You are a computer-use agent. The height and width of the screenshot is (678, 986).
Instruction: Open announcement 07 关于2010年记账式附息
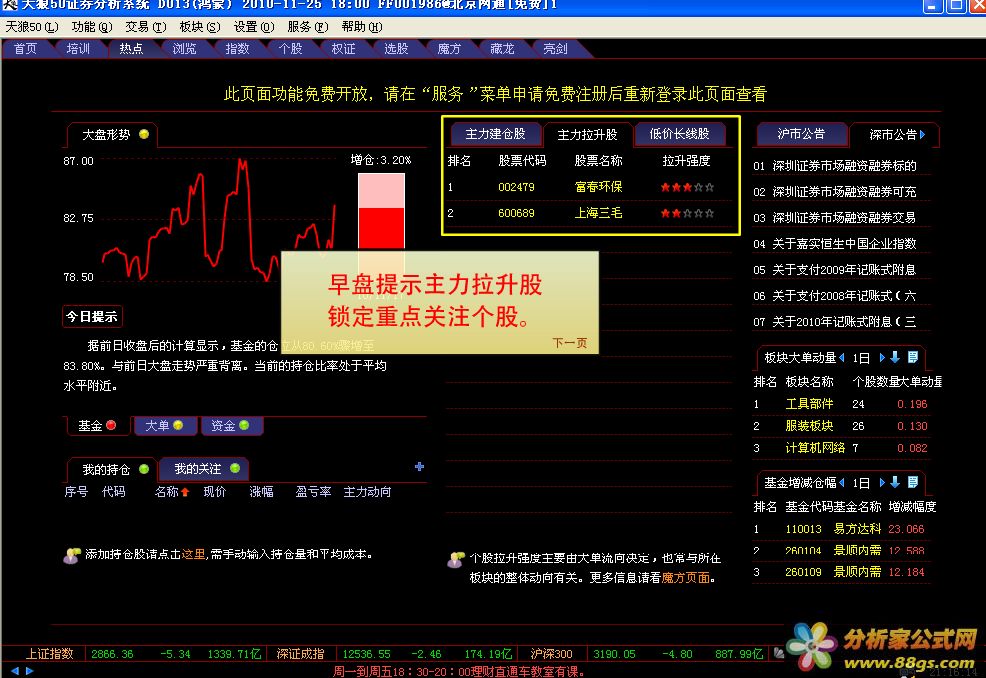835,322
